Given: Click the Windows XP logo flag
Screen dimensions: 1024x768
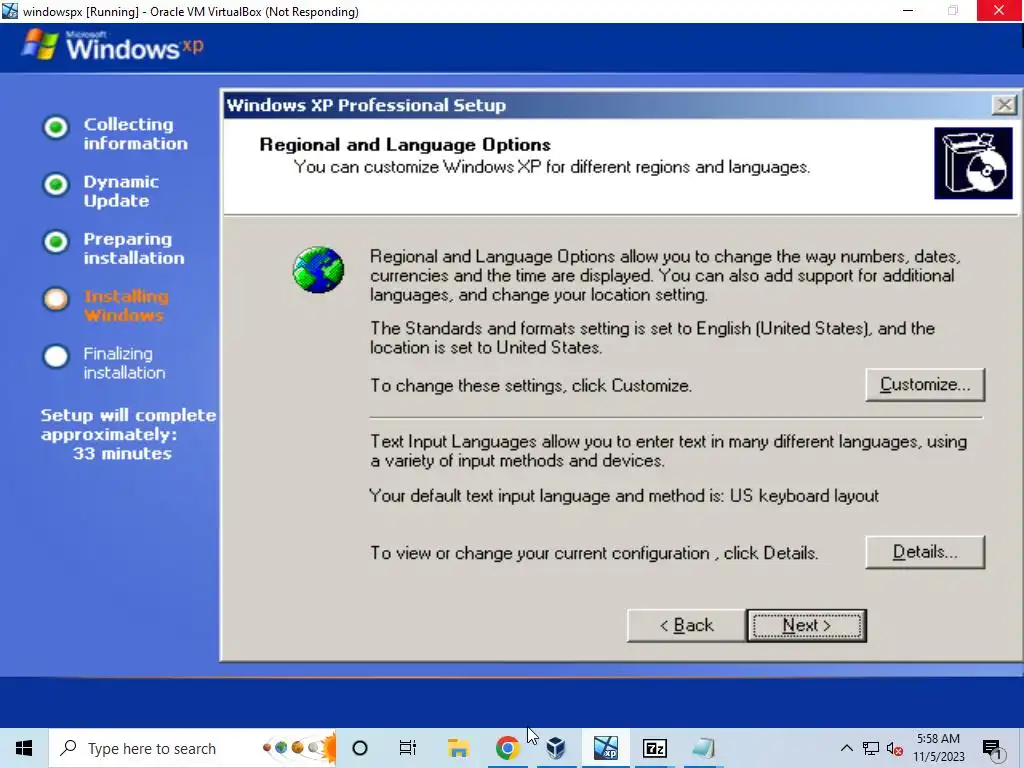Looking at the screenshot, I should coord(40,44).
